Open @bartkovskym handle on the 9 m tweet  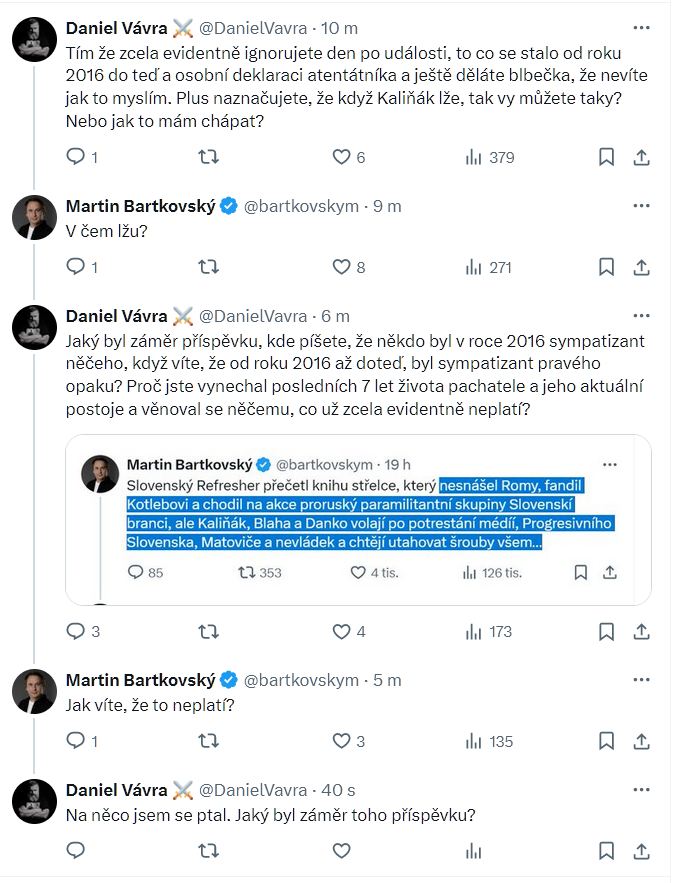pyautogui.click(x=302, y=207)
